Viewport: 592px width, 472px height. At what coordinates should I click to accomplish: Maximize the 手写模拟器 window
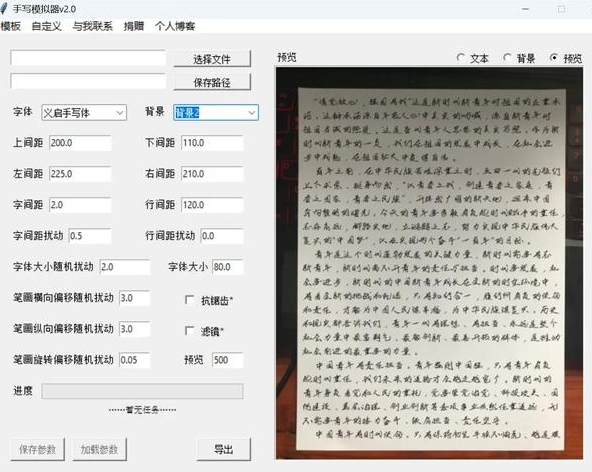click(x=561, y=9)
